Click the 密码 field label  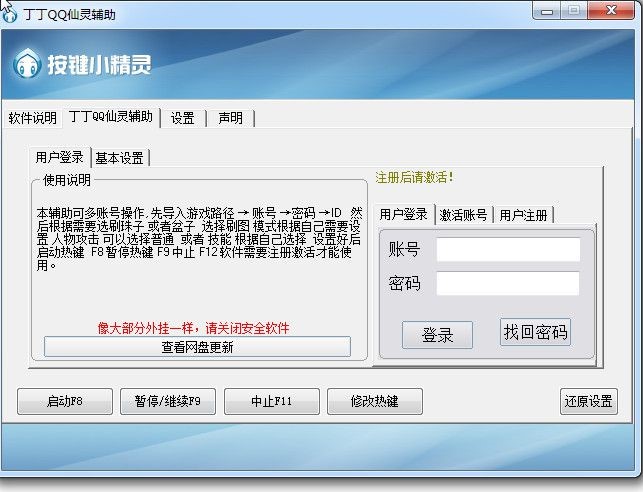404,283
